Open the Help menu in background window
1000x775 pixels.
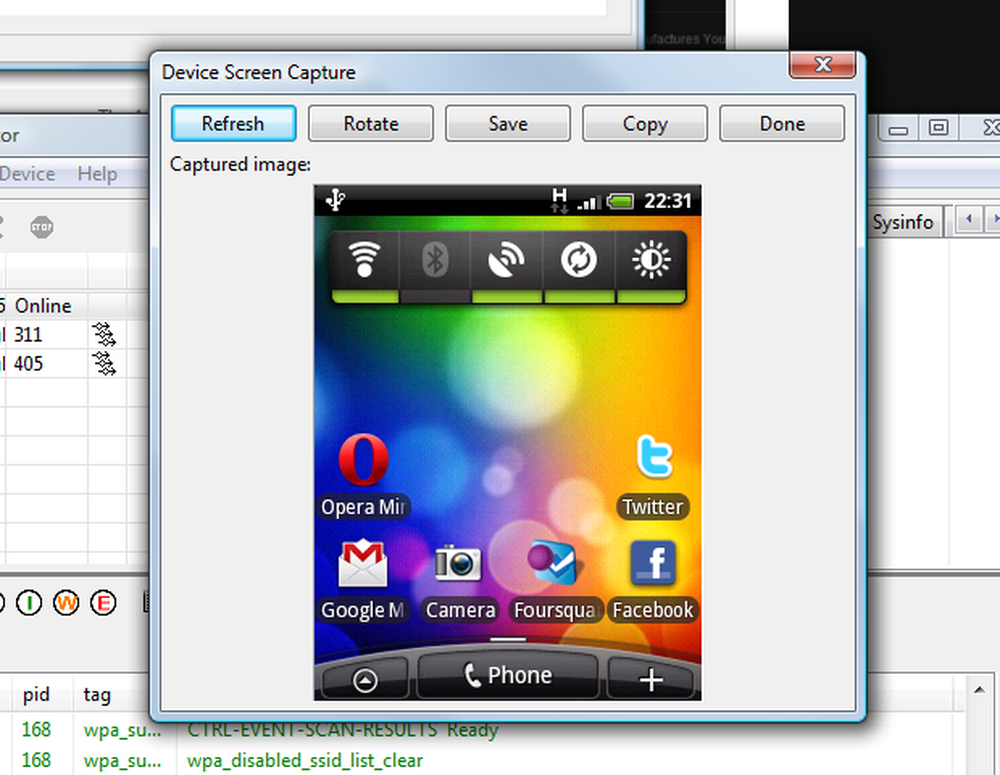click(x=97, y=174)
